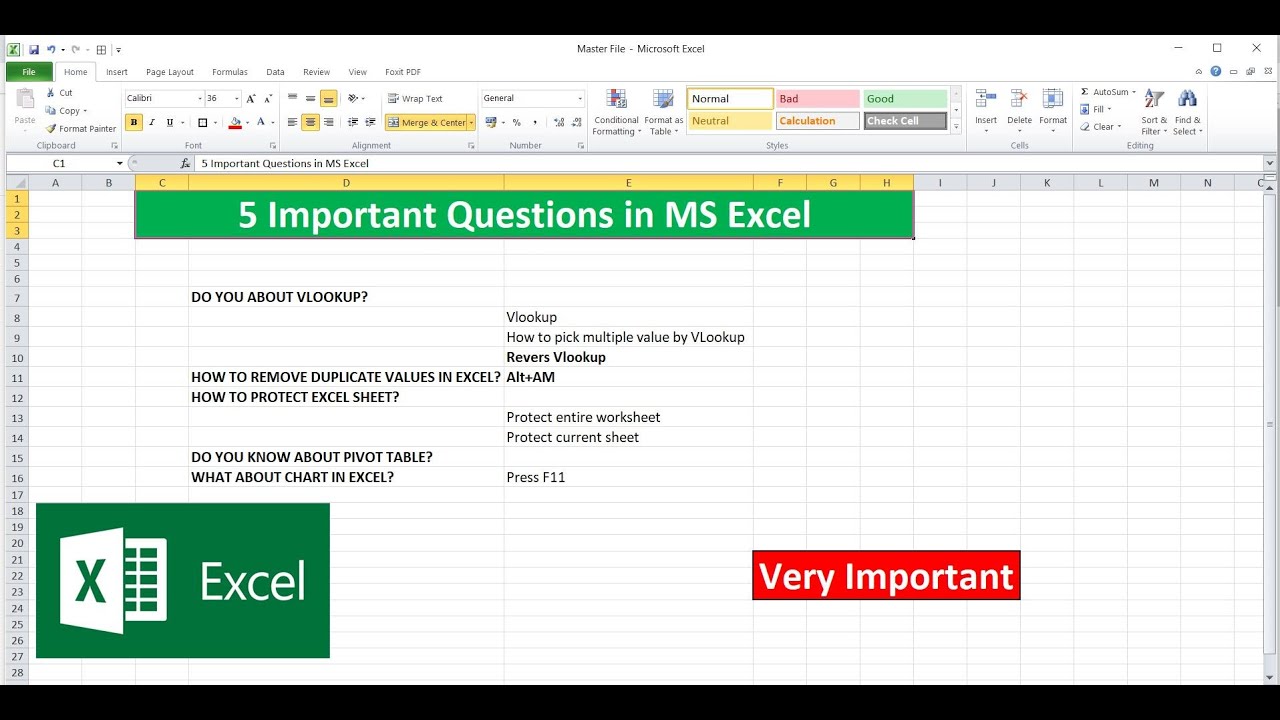Open the Conditional Formatting menu
This screenshot has height=720, width=1280.
coord(616,111)
